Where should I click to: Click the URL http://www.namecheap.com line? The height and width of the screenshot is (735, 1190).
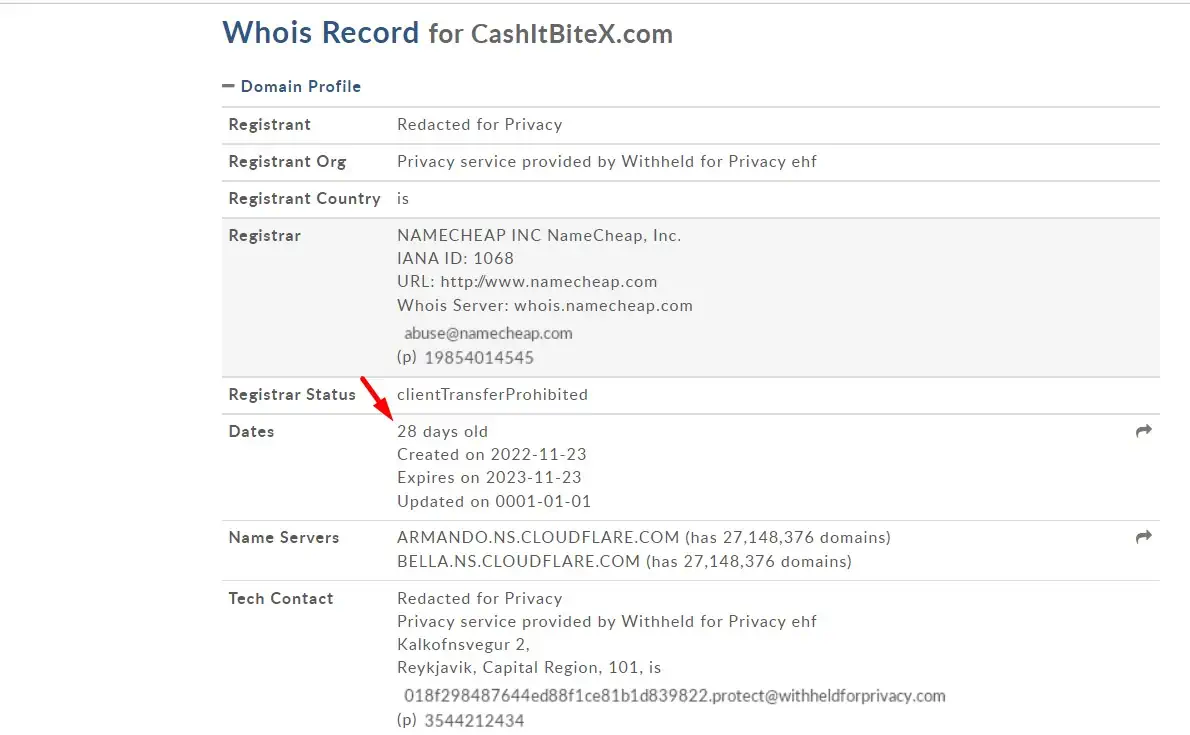pos(527,282)
